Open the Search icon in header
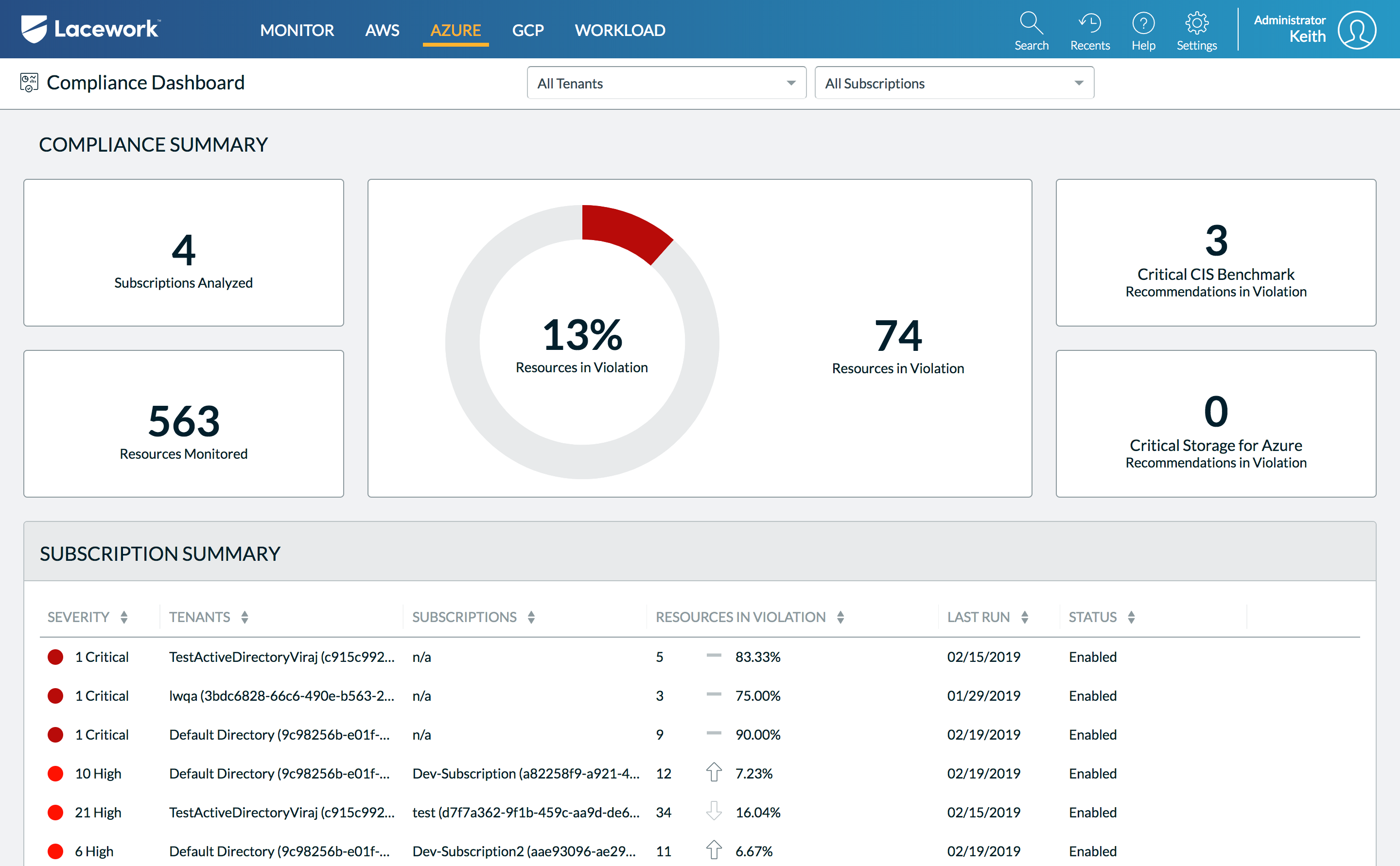Image resolution: width=1400 pixels, height=866 pixels. [x=1031, y=23]
